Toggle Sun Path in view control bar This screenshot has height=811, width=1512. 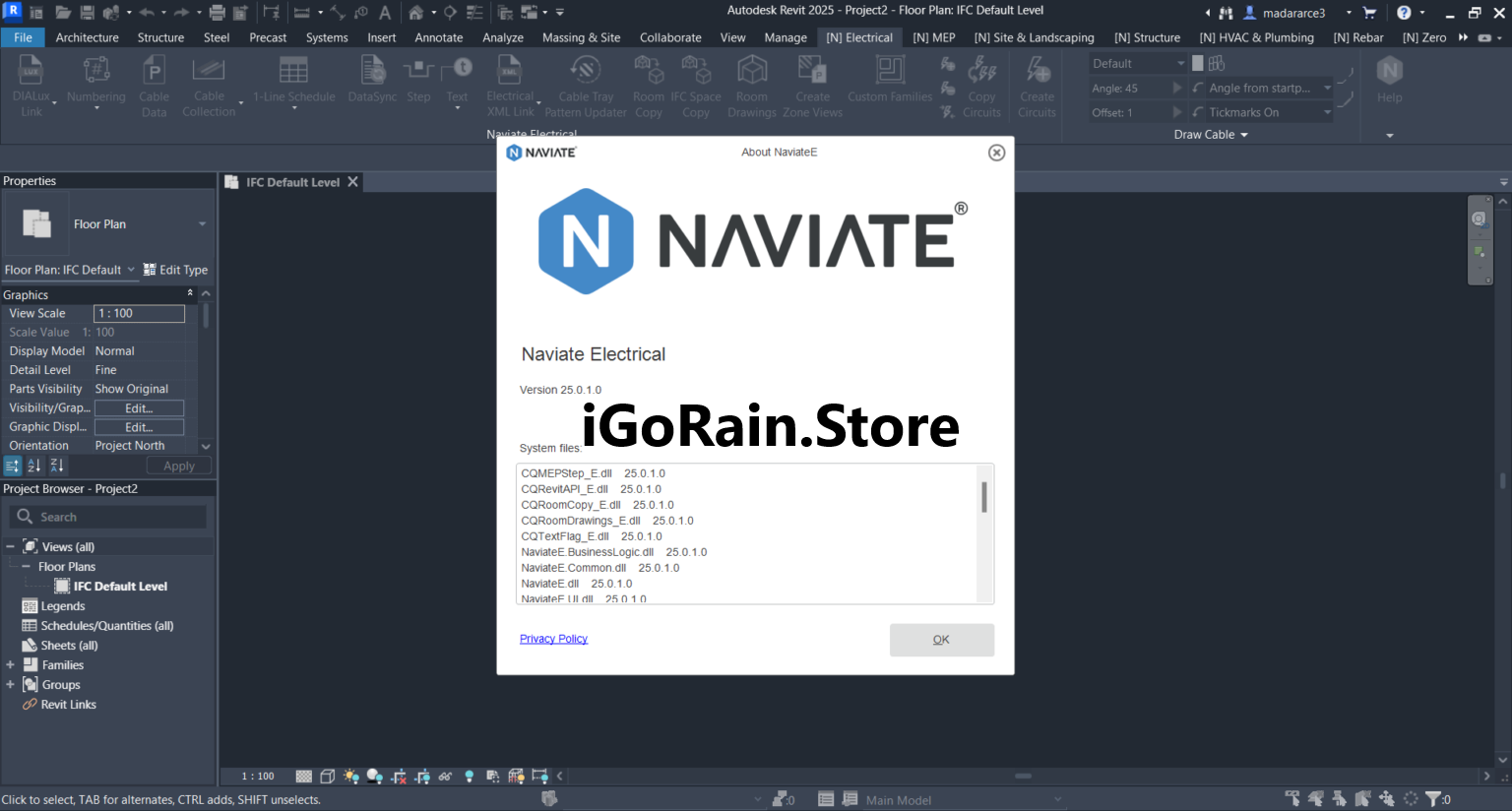[x=351, y=777]
